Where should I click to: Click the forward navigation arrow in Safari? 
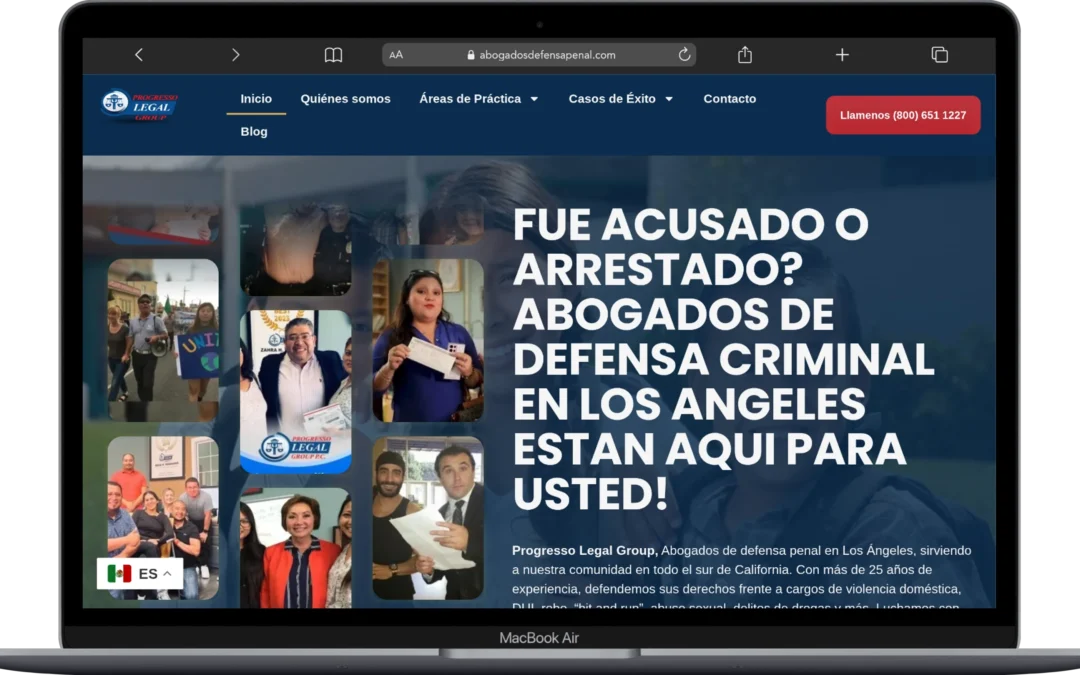236,55
